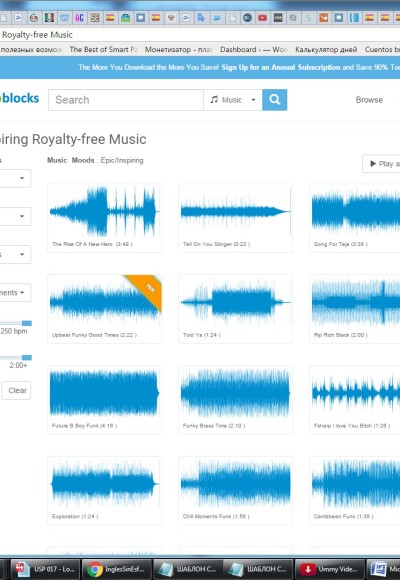This screenshot has width=400, height=580.
Task: Open the Dashboard bookmark
Action: 253,50
